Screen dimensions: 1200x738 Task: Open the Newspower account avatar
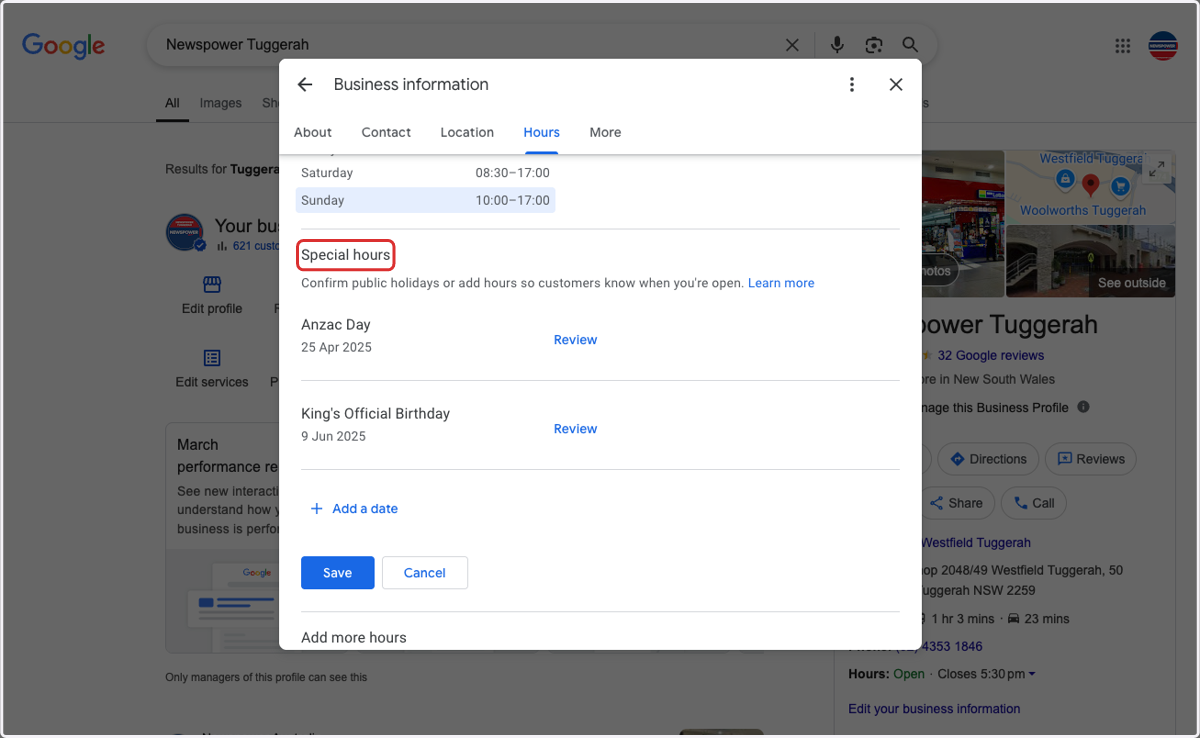coord(1163,46)
